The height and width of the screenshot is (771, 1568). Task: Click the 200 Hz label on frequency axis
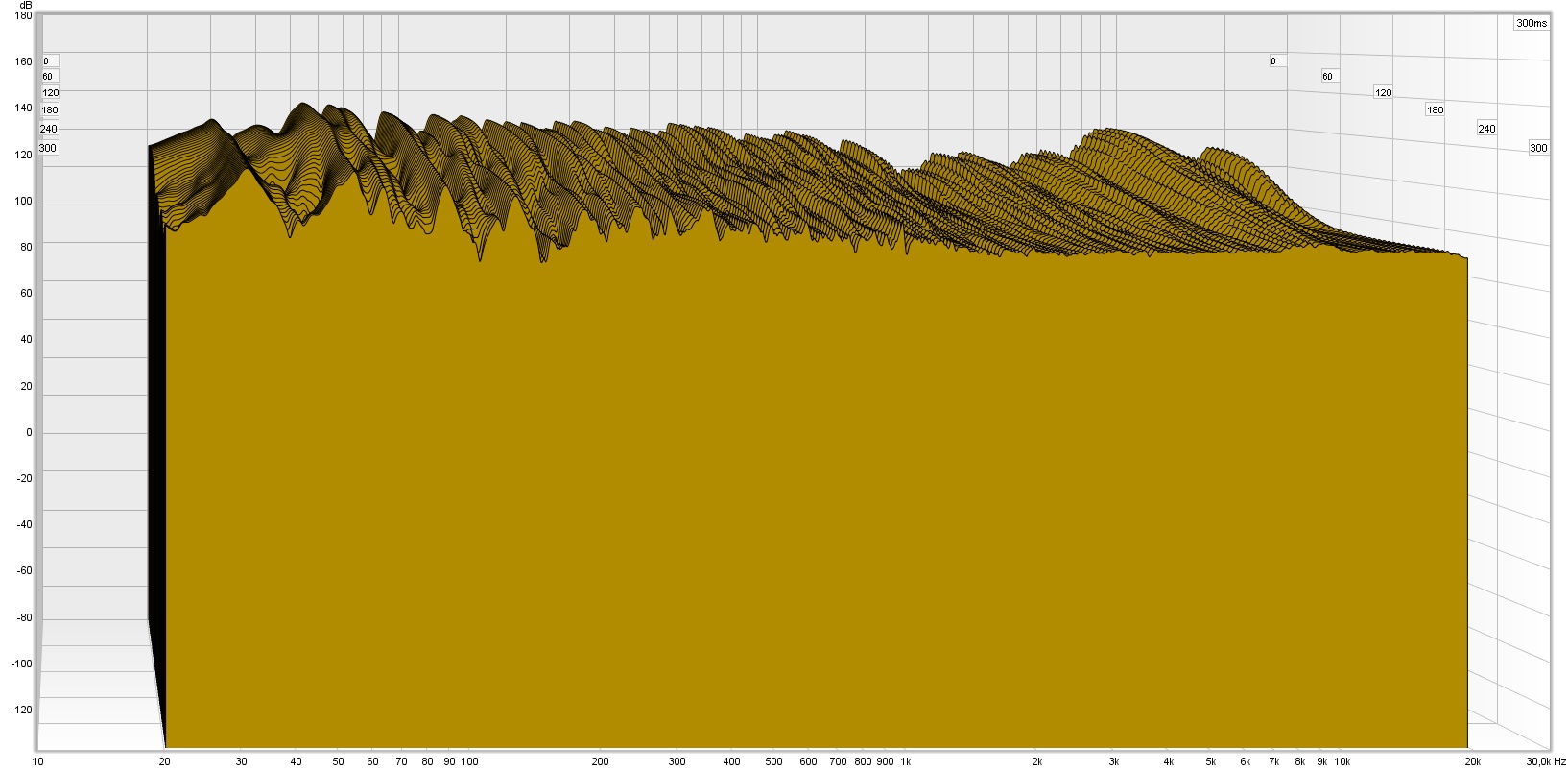pyautogui.click(x=601, y=762)
